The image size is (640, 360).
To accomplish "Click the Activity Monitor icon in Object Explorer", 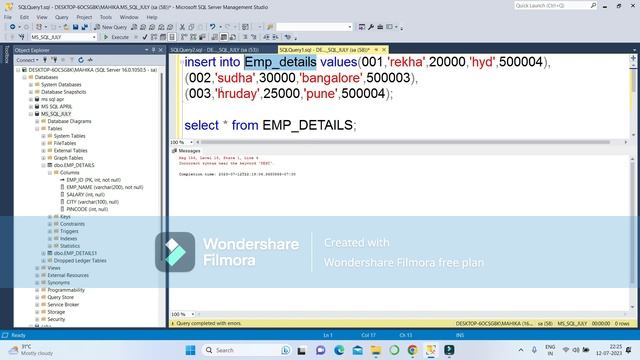I will (90, 60).
